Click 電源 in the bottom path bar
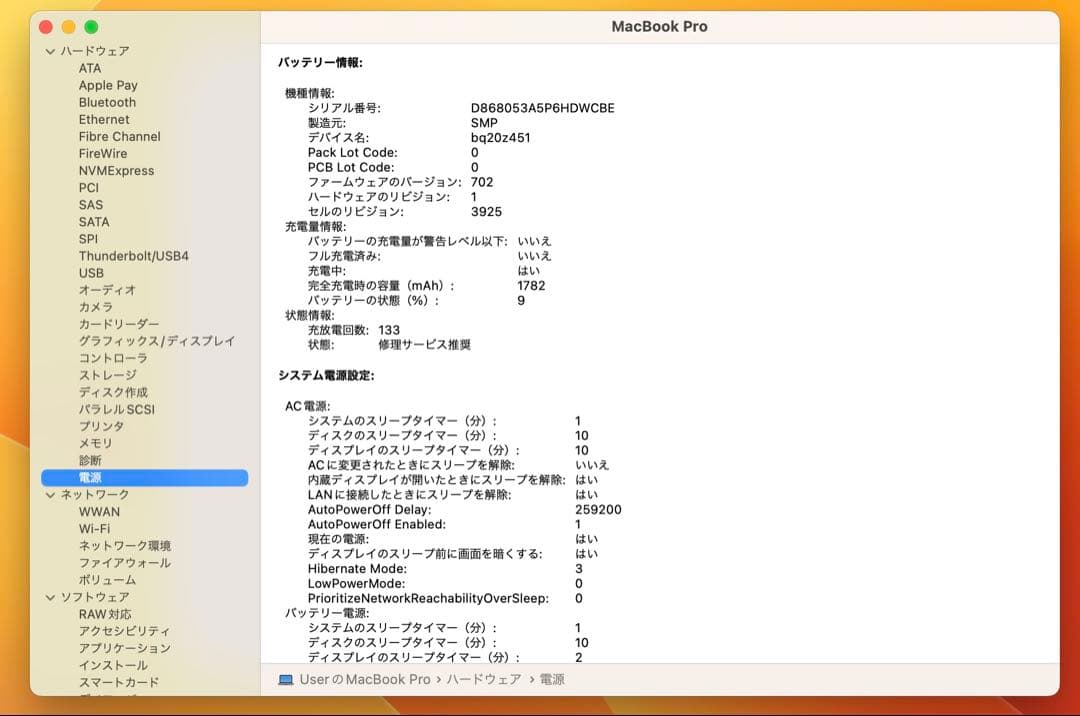This screenshot has width=1080, height=716. coord(552,680)
